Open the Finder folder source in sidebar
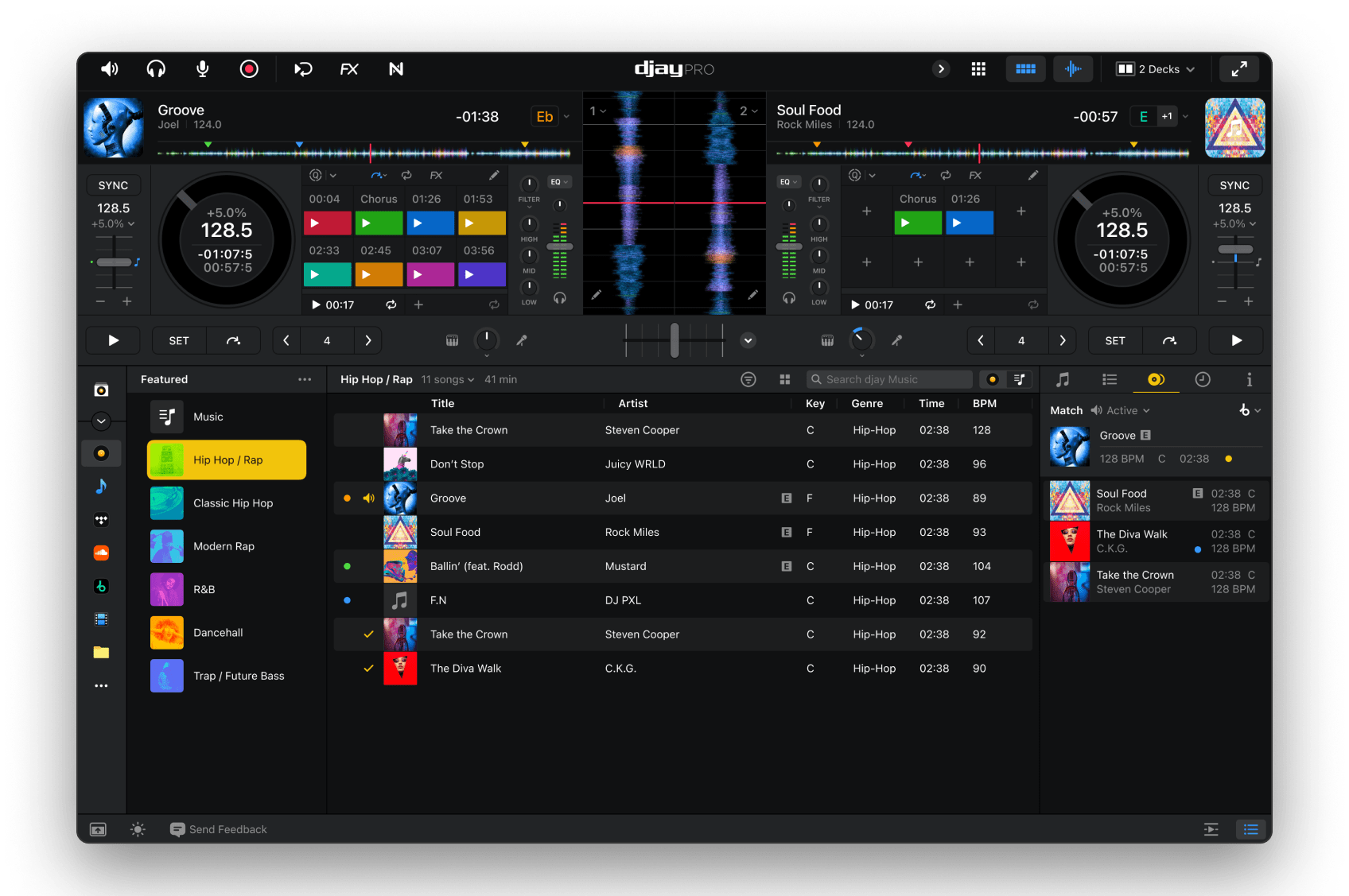Screen dimensions: 1349x896 pyautogui.click(x=101, y=653)
